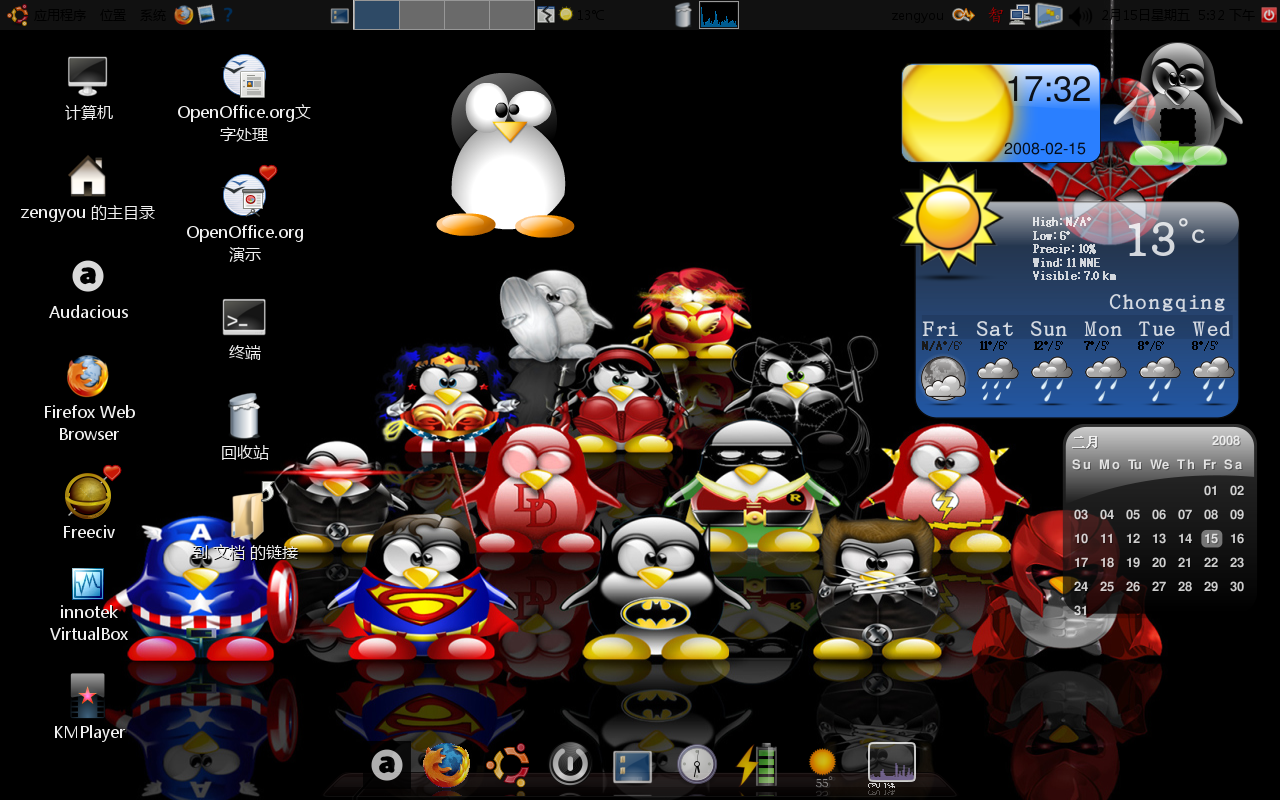Click the date and time clock in panel

pos(1177,15)
